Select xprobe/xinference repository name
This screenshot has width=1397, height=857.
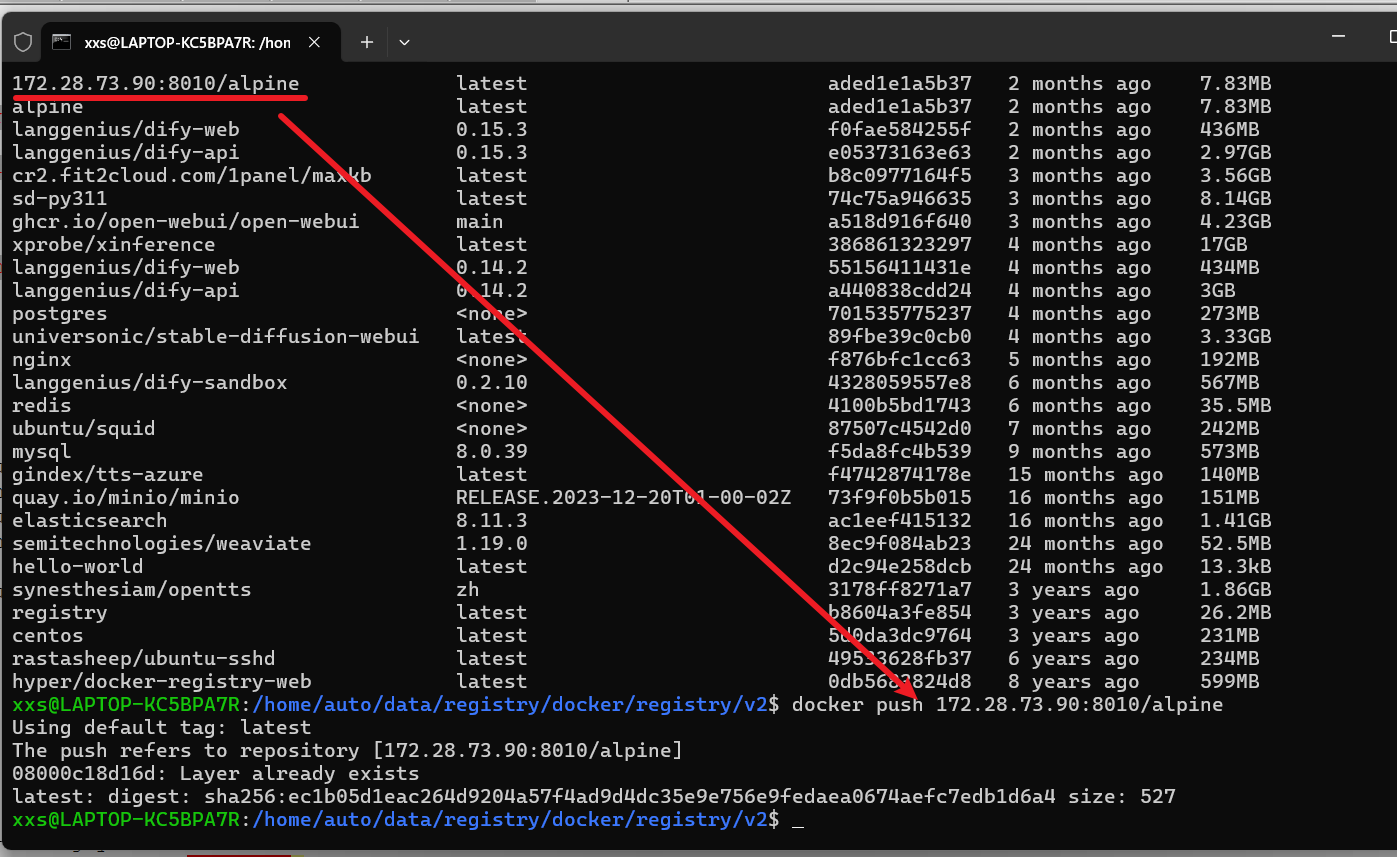[x=113, y=245]
